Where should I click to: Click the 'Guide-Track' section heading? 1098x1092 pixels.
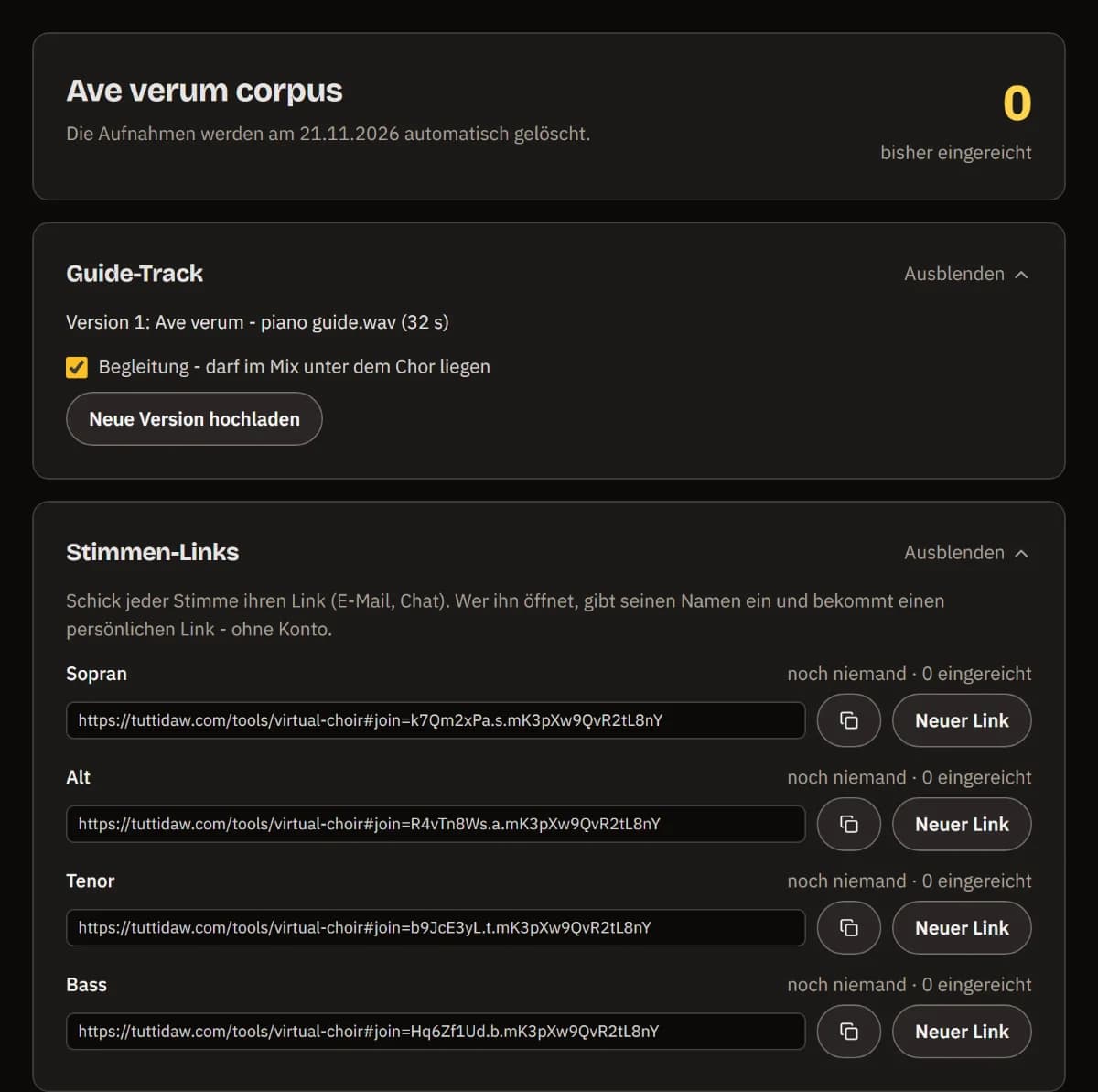(135, 274)
